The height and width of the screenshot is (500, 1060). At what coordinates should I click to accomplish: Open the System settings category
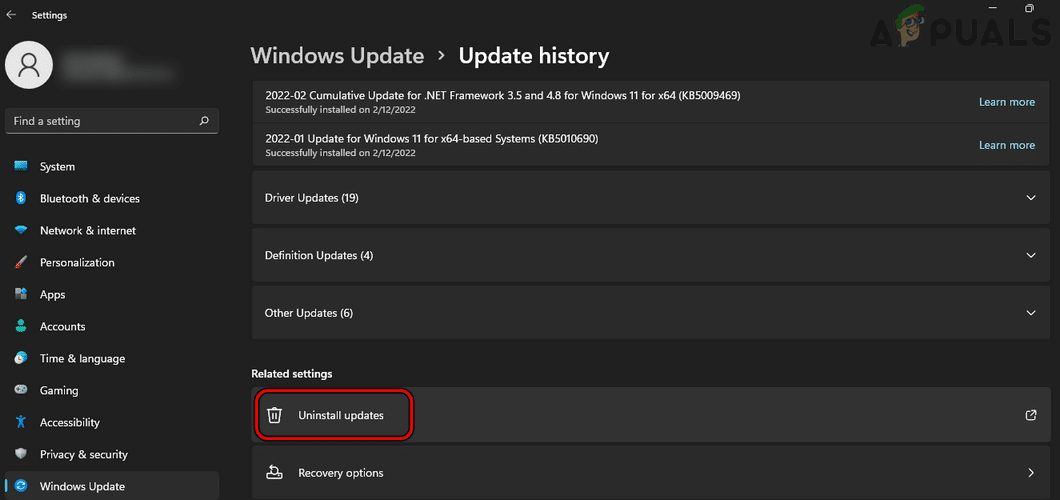[57, 167]
